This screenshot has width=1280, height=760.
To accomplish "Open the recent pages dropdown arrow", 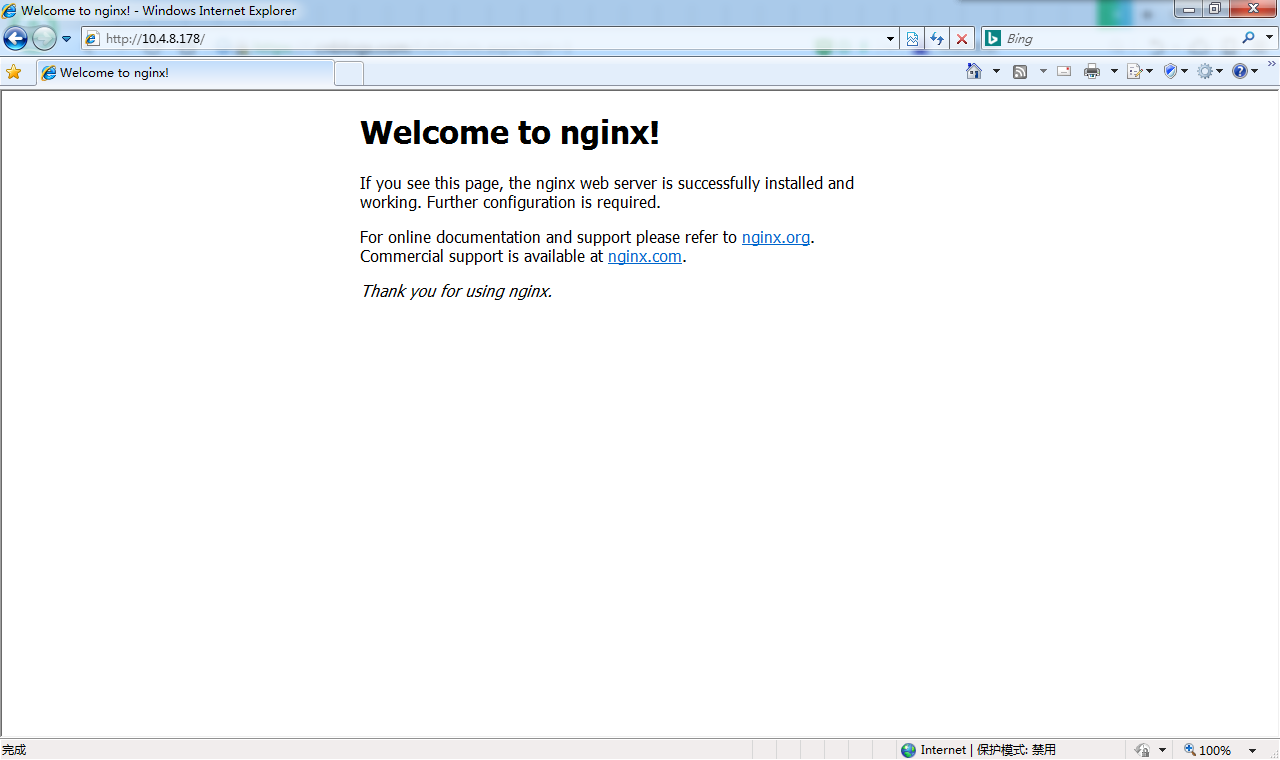I will 67,39.
